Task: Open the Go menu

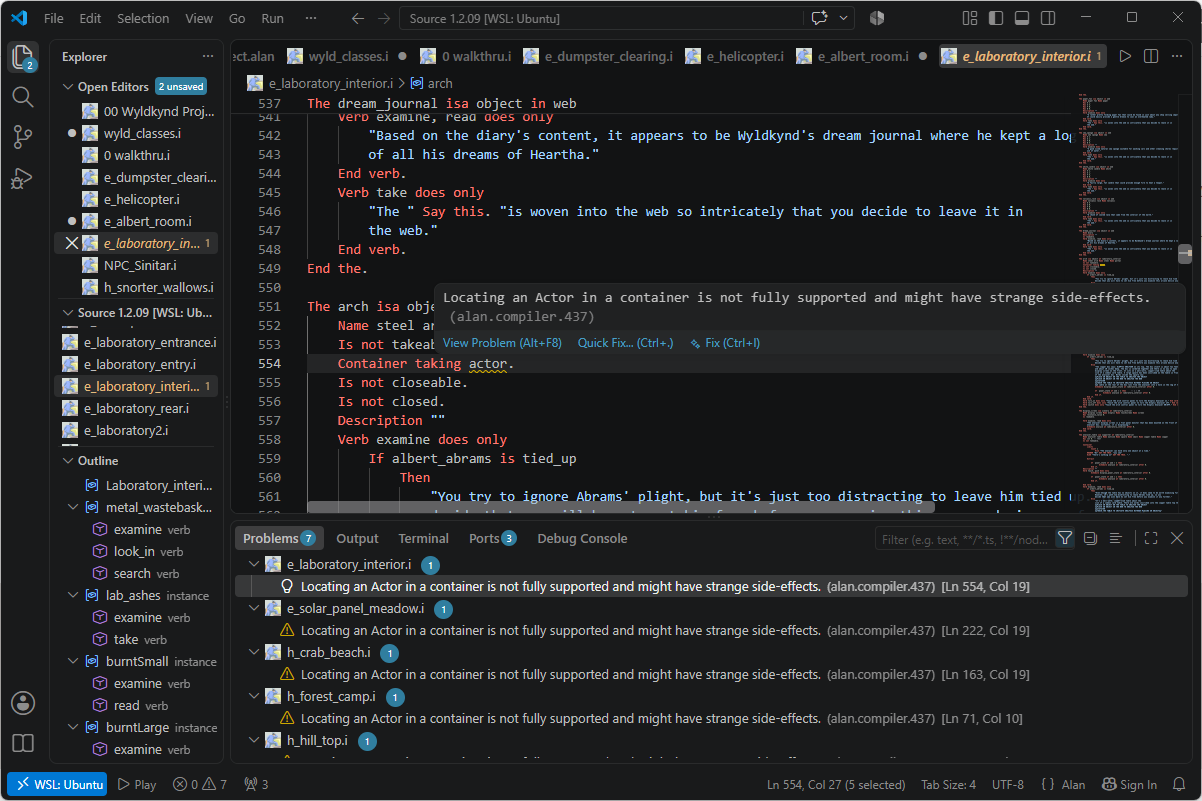Action: point(237,18)
